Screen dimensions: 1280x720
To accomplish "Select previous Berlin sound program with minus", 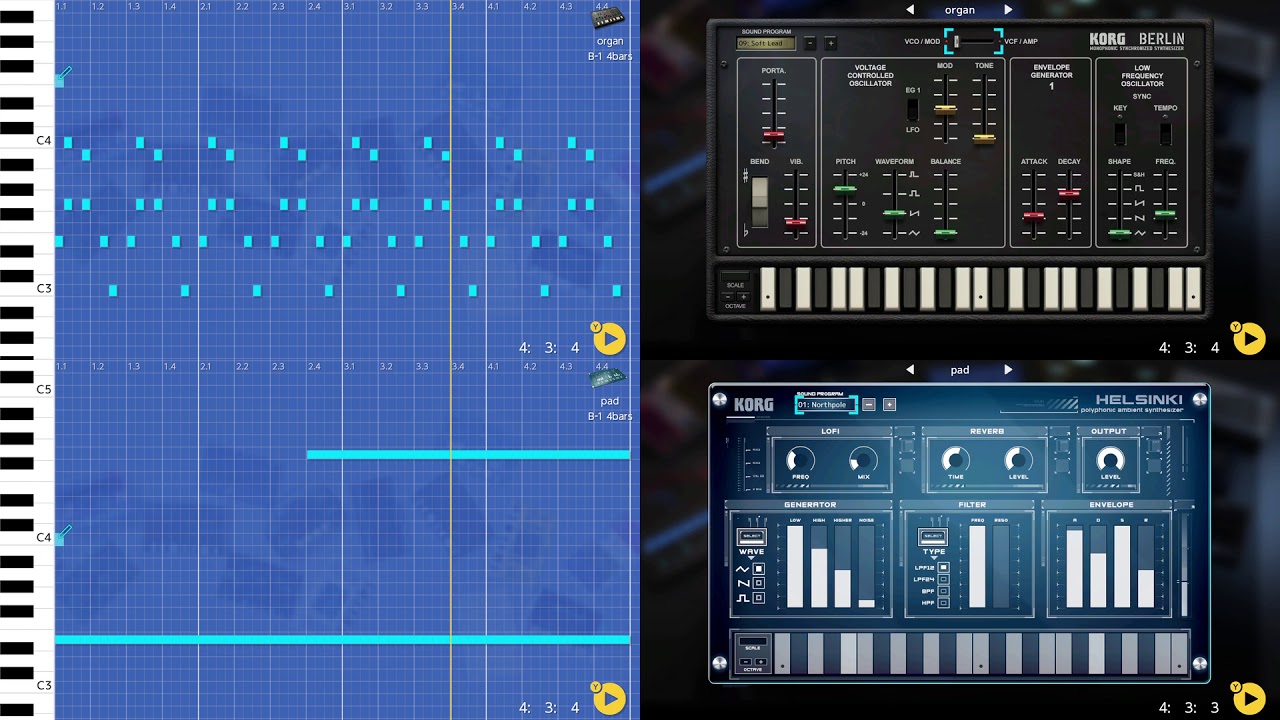I will (x=810, y=43).
